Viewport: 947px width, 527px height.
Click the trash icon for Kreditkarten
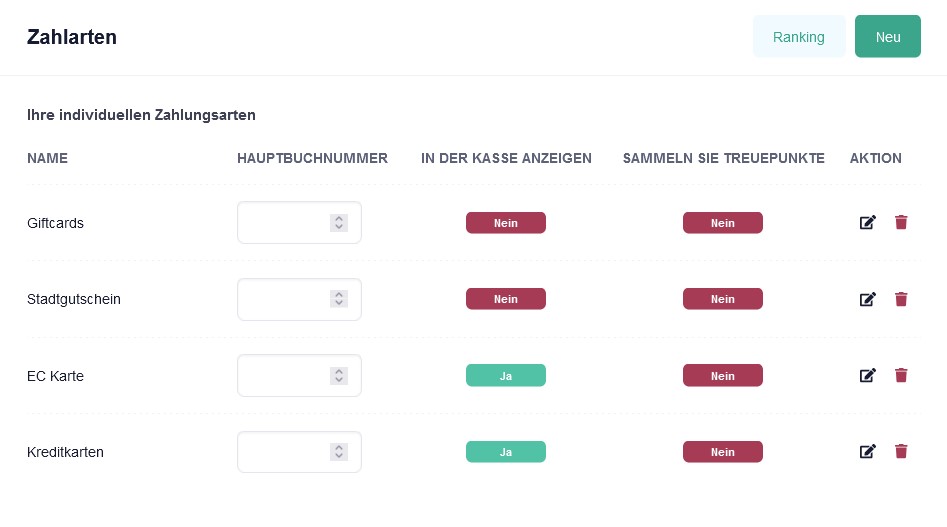click(901, 452)
